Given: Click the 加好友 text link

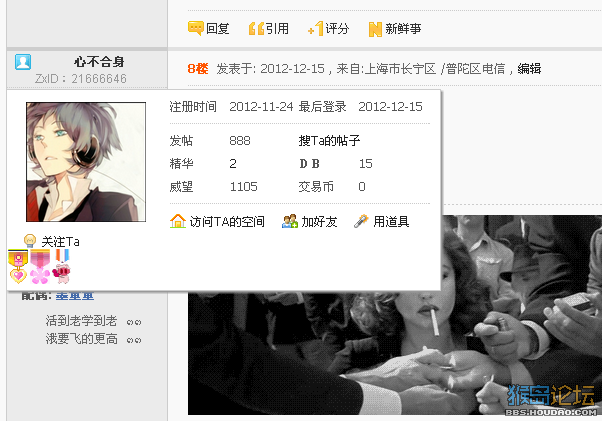Looking at the screenshot, I should 319,221.
